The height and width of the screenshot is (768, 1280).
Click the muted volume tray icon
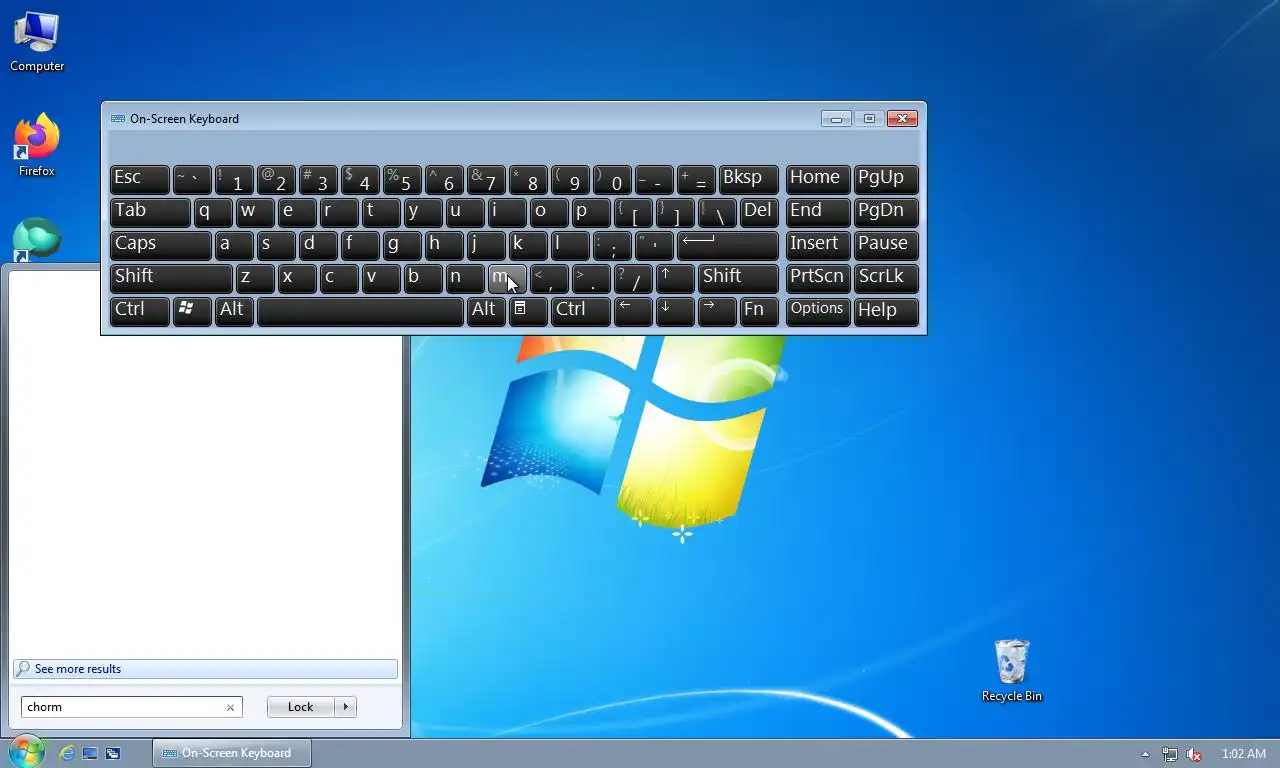(x=1193, y=754)
